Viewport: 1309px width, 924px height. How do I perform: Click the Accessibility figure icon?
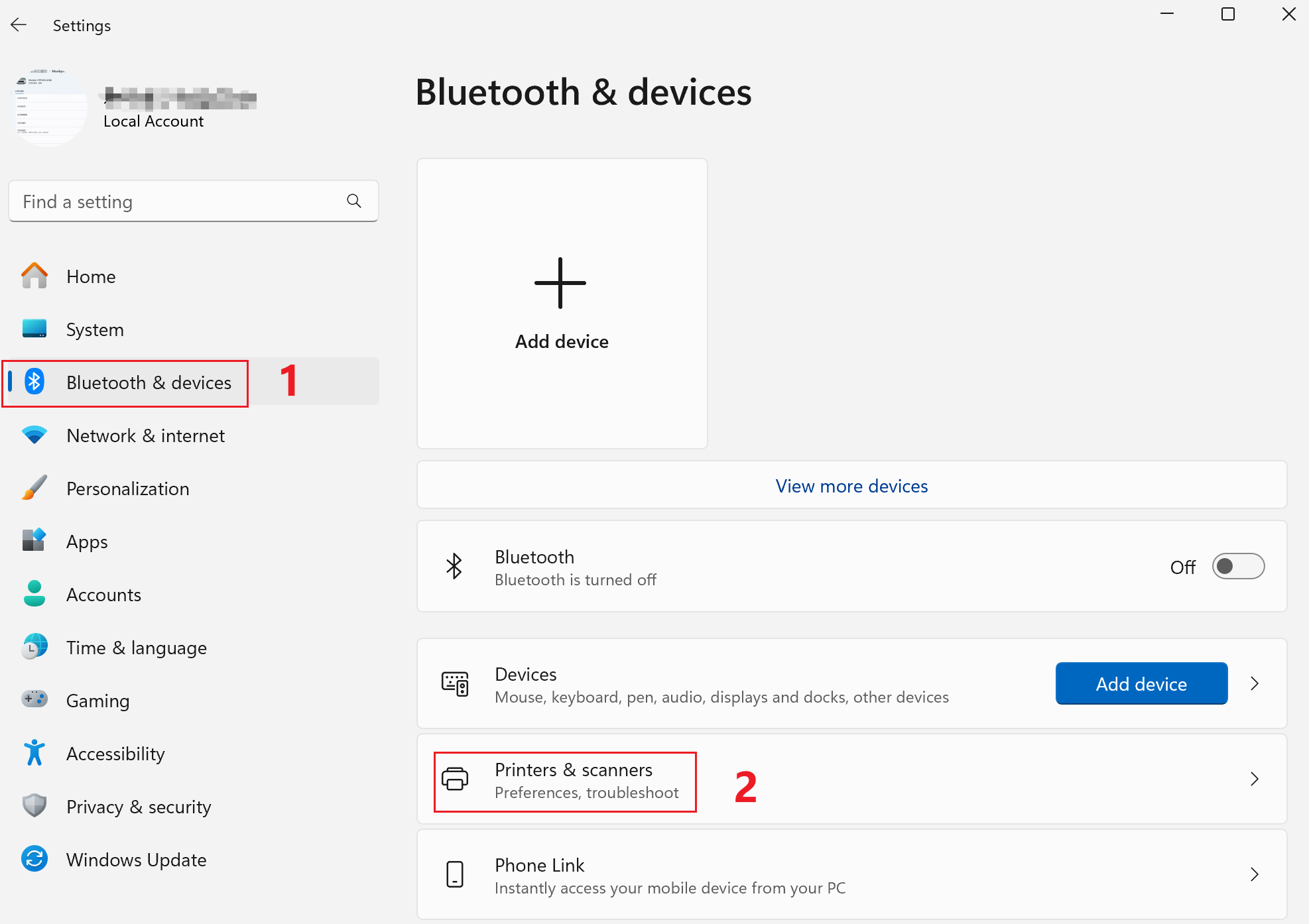[x=34, y=753]
